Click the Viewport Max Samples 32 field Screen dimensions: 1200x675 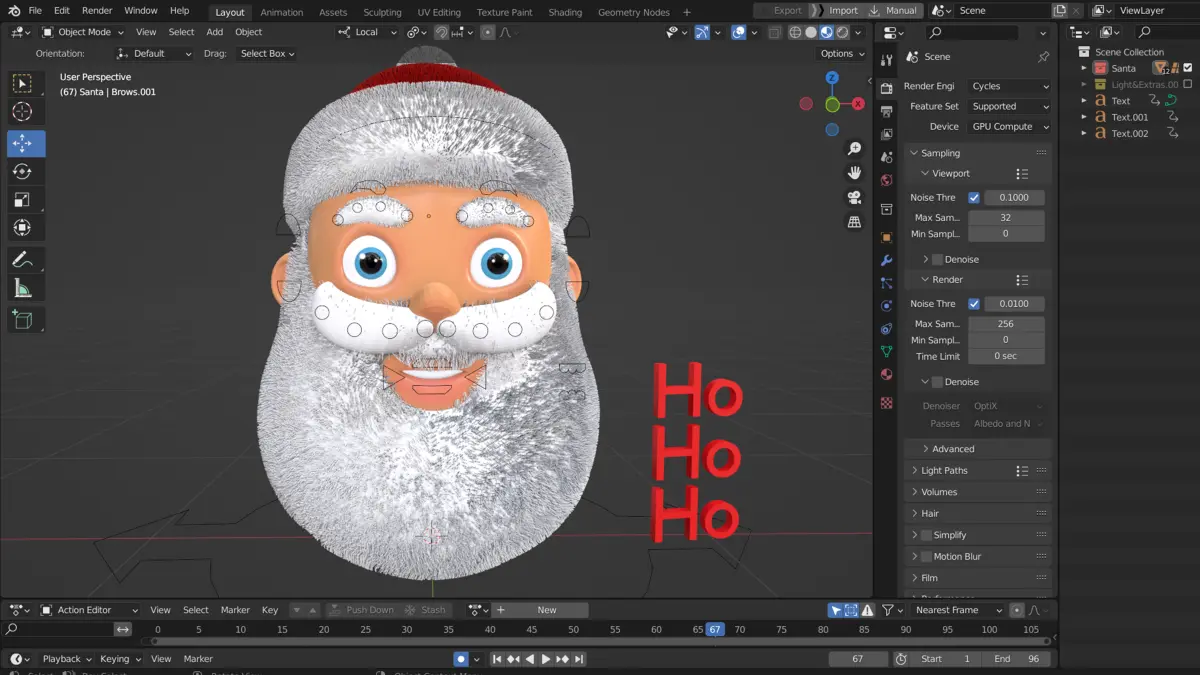tap(1006, 218)
